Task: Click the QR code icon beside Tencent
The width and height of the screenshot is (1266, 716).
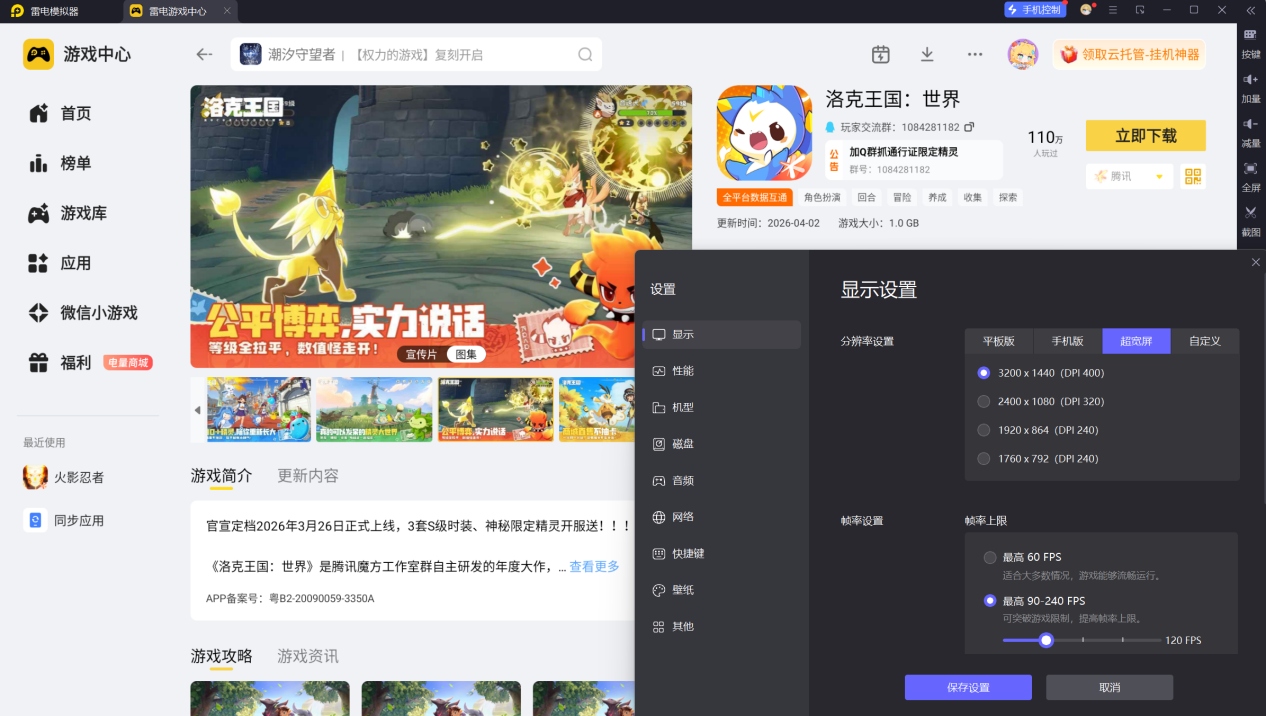Action: (1192, 176)
